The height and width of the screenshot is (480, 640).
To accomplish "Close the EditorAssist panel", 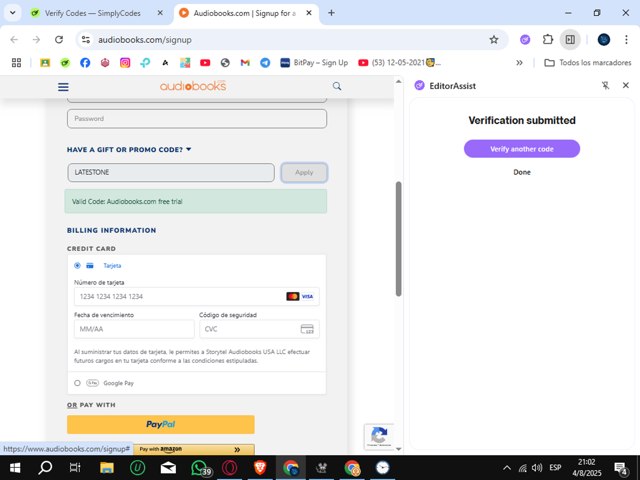I will [x=626, y=85].
